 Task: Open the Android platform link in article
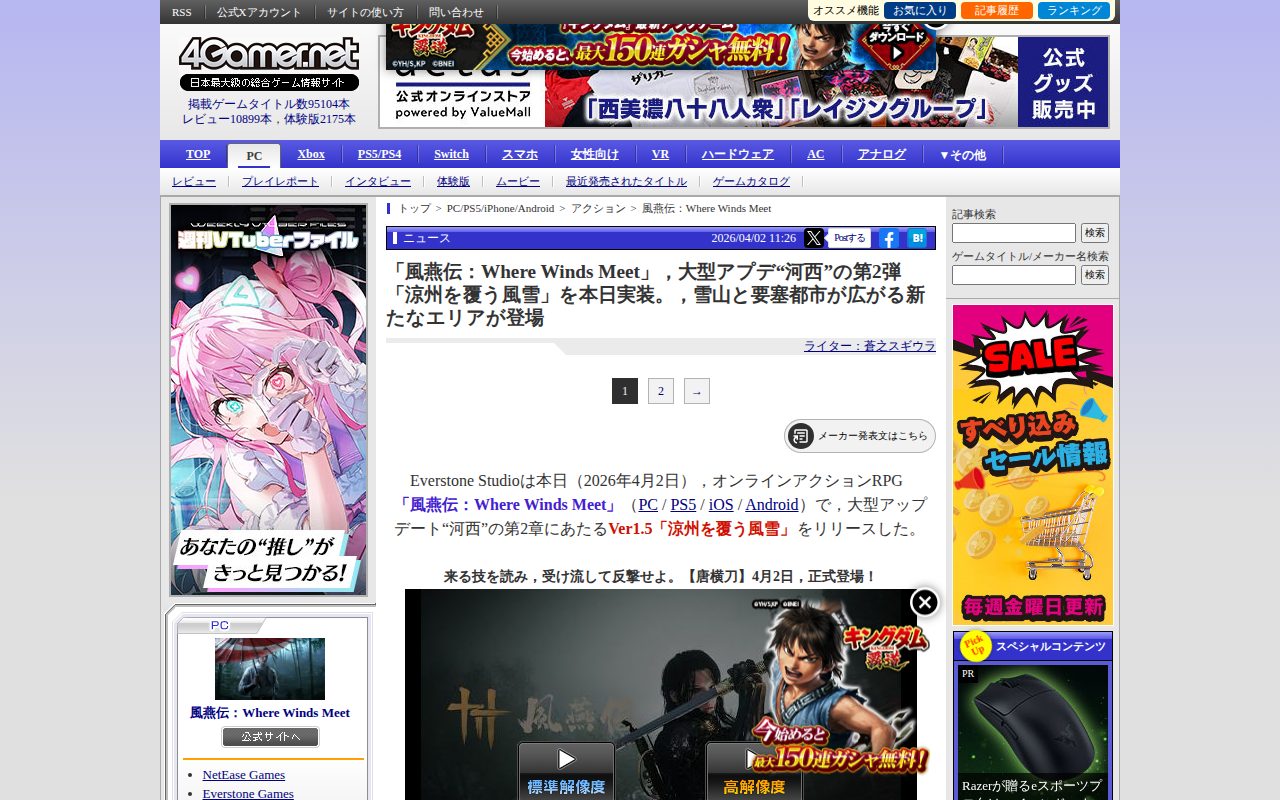click(x=772, y=505)
